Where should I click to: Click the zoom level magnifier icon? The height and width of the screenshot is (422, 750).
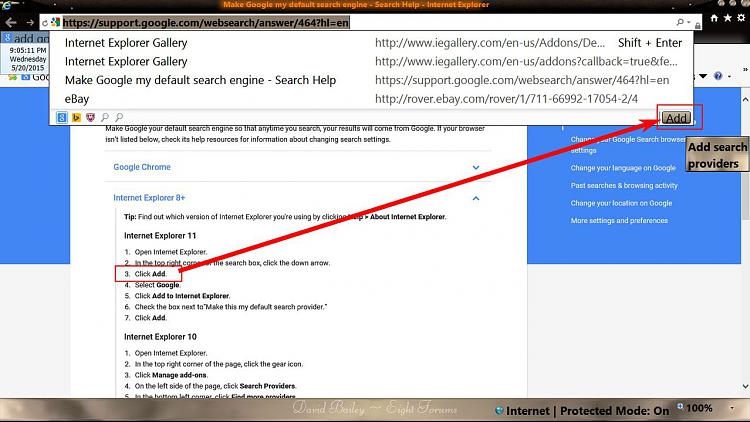(x=680, y=407)
